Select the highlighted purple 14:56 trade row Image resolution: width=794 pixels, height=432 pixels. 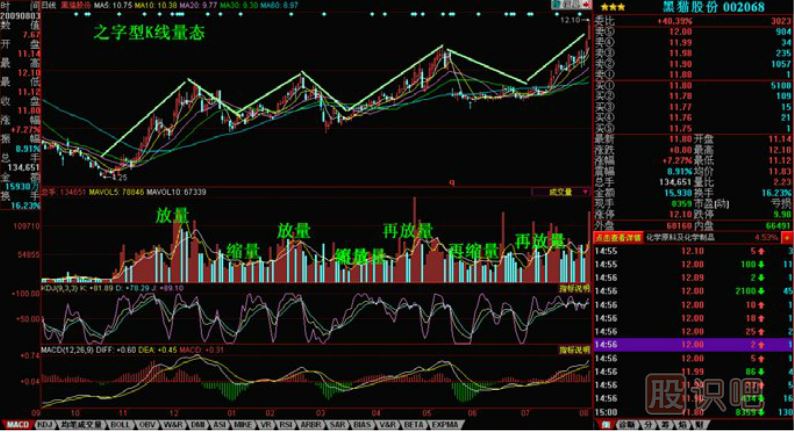[x=690, y=343]
